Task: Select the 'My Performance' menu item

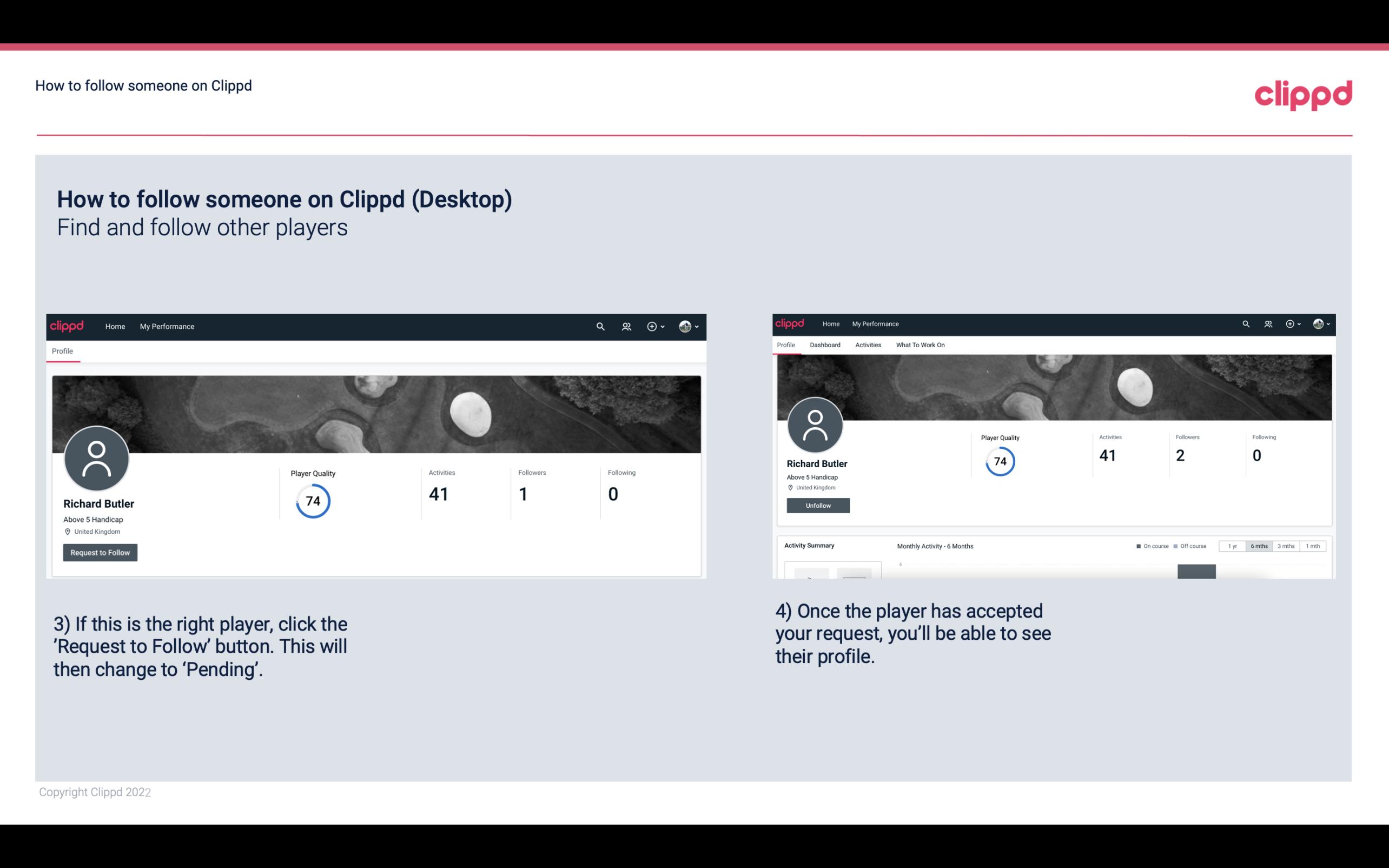Action: coord(166,326)
